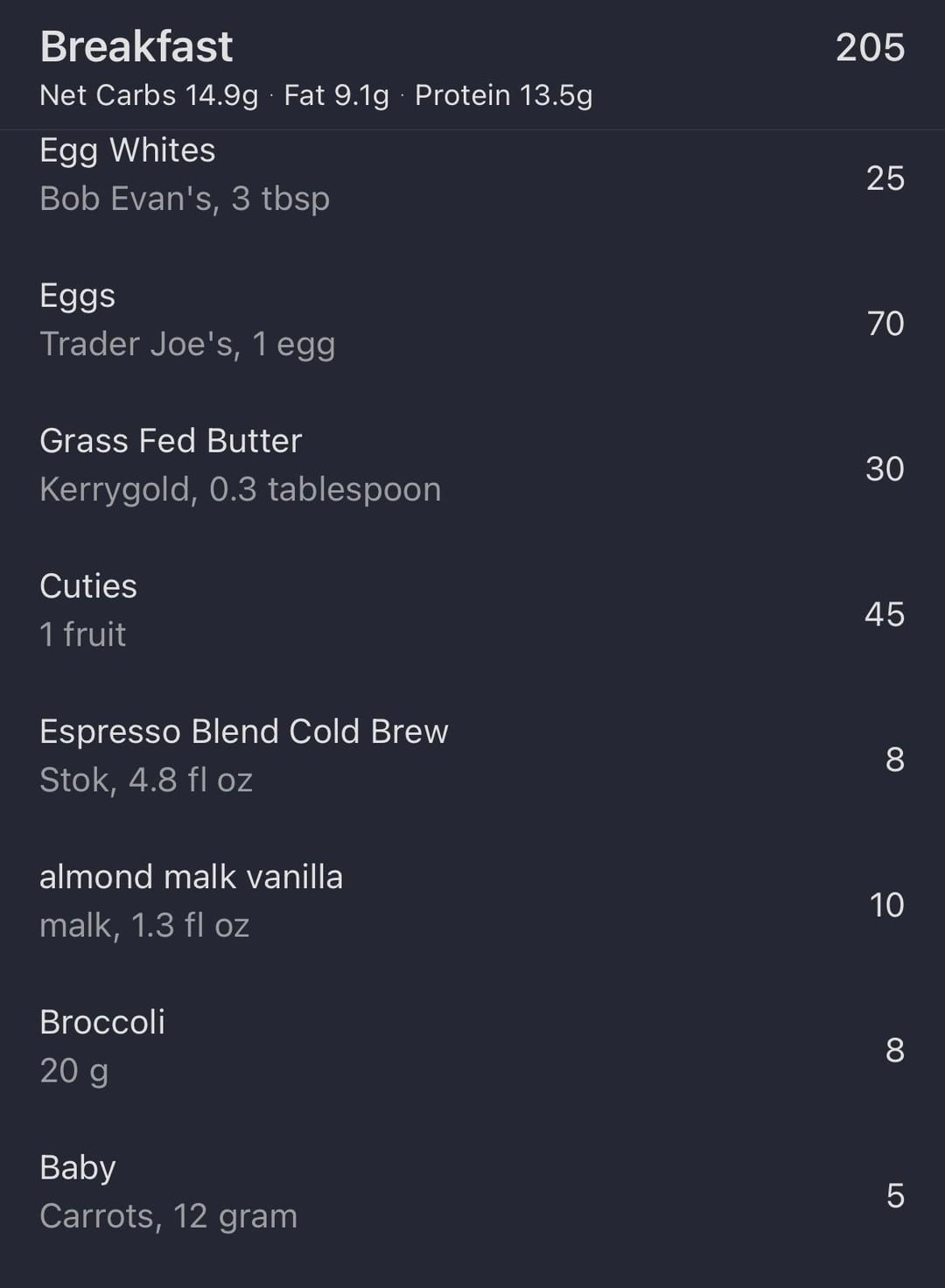Tap the Breakfast total of 205 calories
Viewport: 945px width, 1288px height.
870,47
